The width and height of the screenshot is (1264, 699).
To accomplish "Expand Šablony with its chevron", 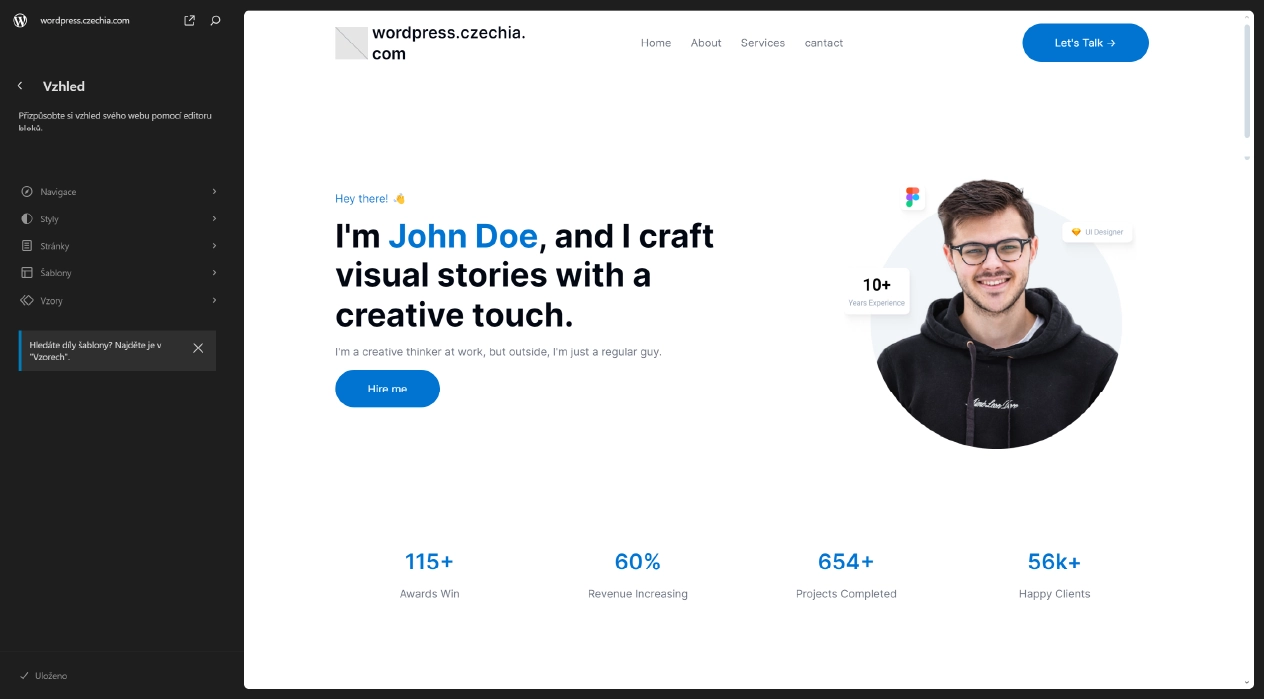I will coord(214,272).
